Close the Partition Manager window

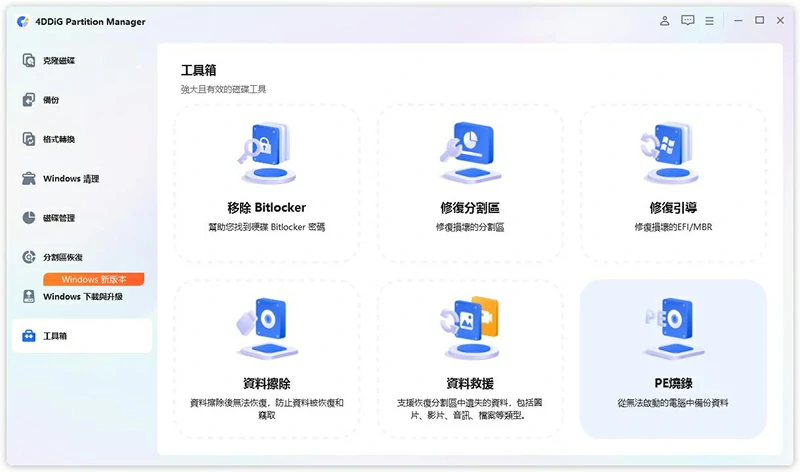pyautogui.click(x=780, y=20)
